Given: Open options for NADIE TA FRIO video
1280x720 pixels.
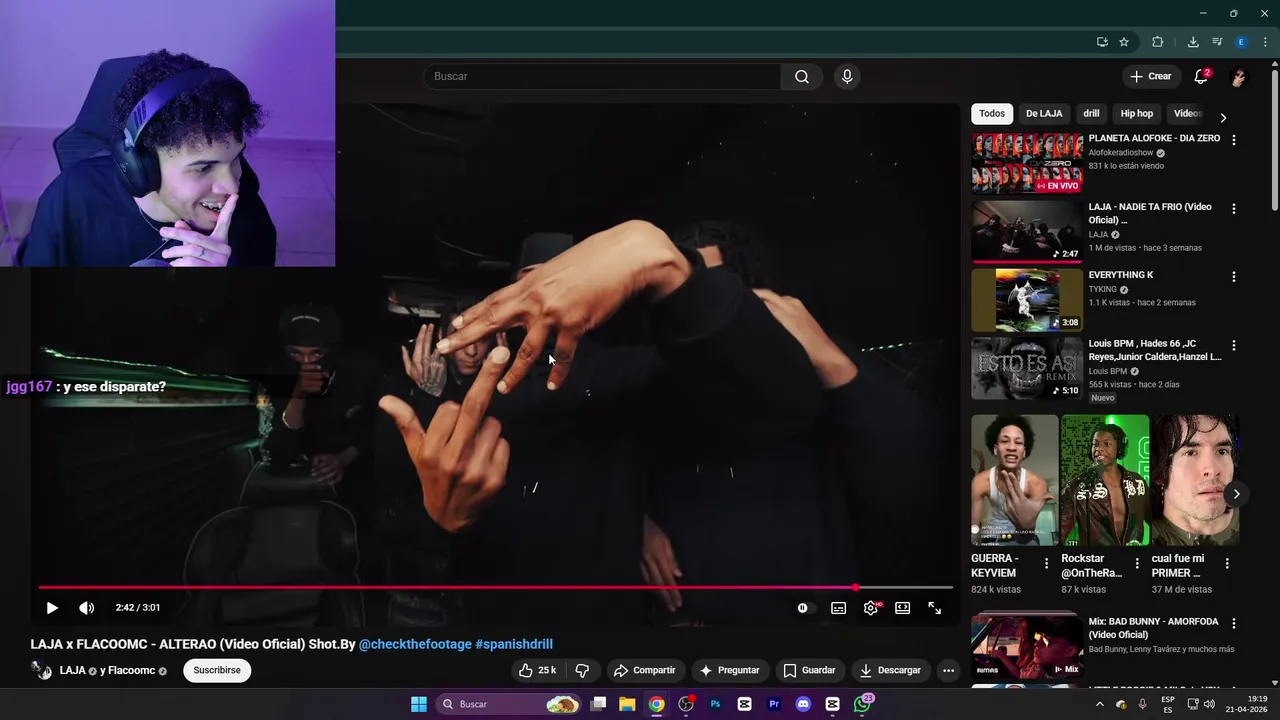Looking at the screenshot, I should 1233,209.
